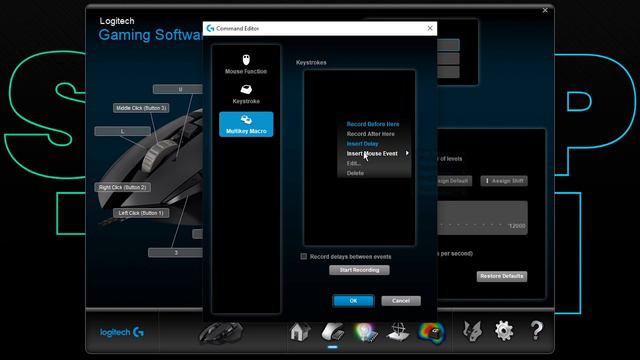Image resolution: width=640 pixels, height=360 pixels.
Task: Open the surface tuning icon
Action: click(398, 331)
